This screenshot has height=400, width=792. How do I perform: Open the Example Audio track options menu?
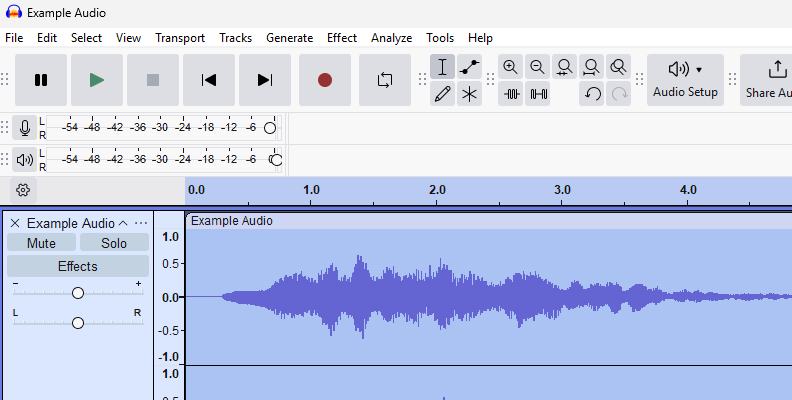141,223
